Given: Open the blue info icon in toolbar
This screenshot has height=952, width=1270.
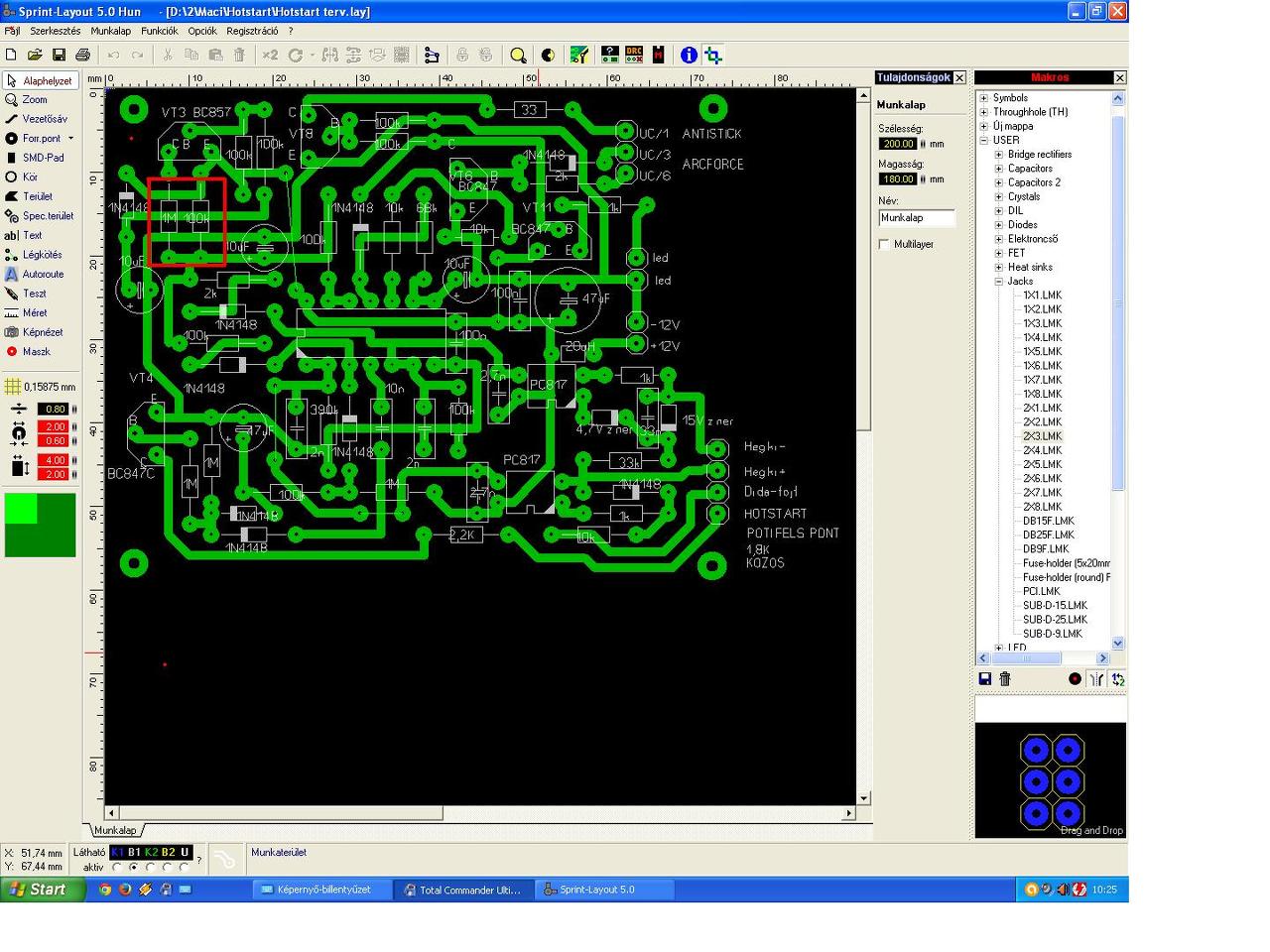Looking at the screenshot, I should coord(689,56).
